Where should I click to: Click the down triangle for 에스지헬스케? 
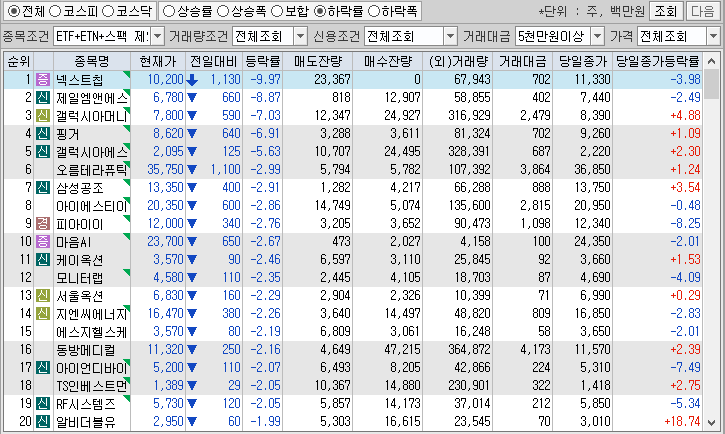[x=192, y=332]
